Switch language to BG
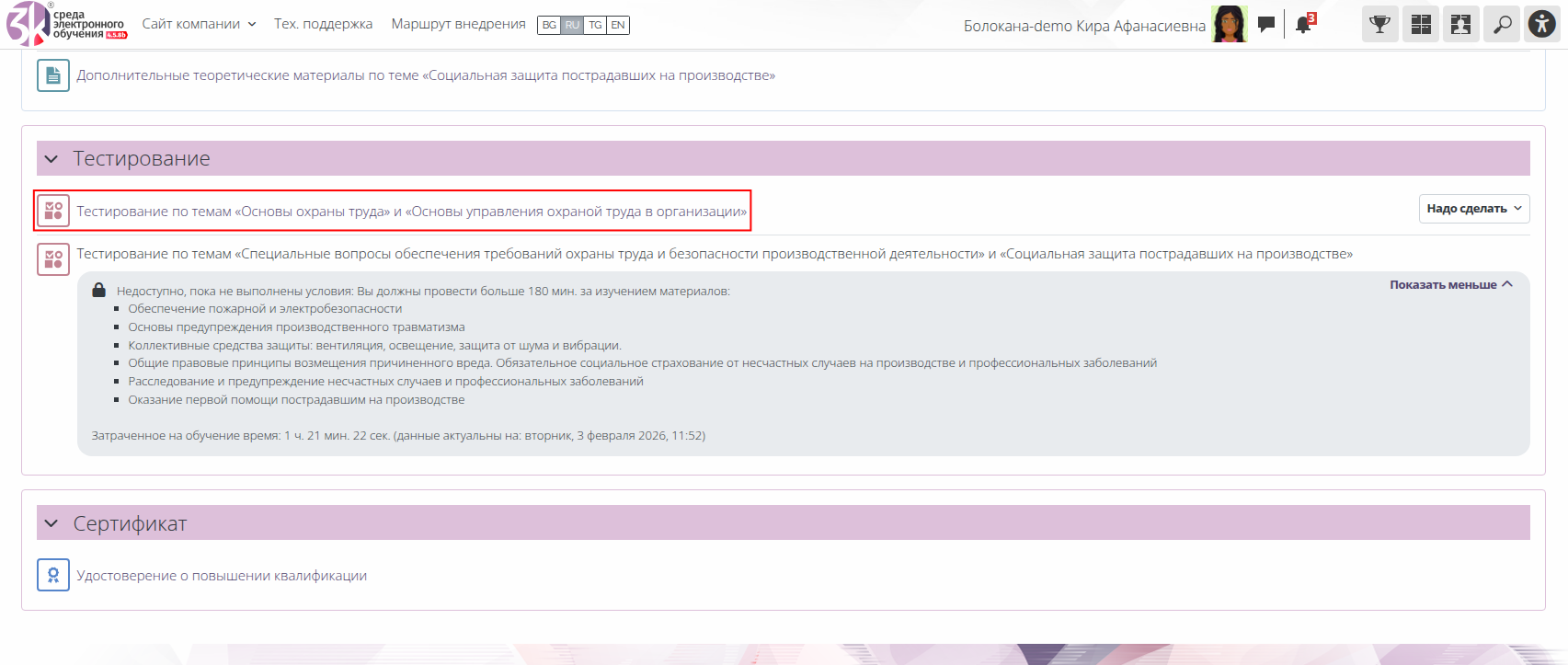Viewport: 1568px width, 665px height. pos(549,25)
